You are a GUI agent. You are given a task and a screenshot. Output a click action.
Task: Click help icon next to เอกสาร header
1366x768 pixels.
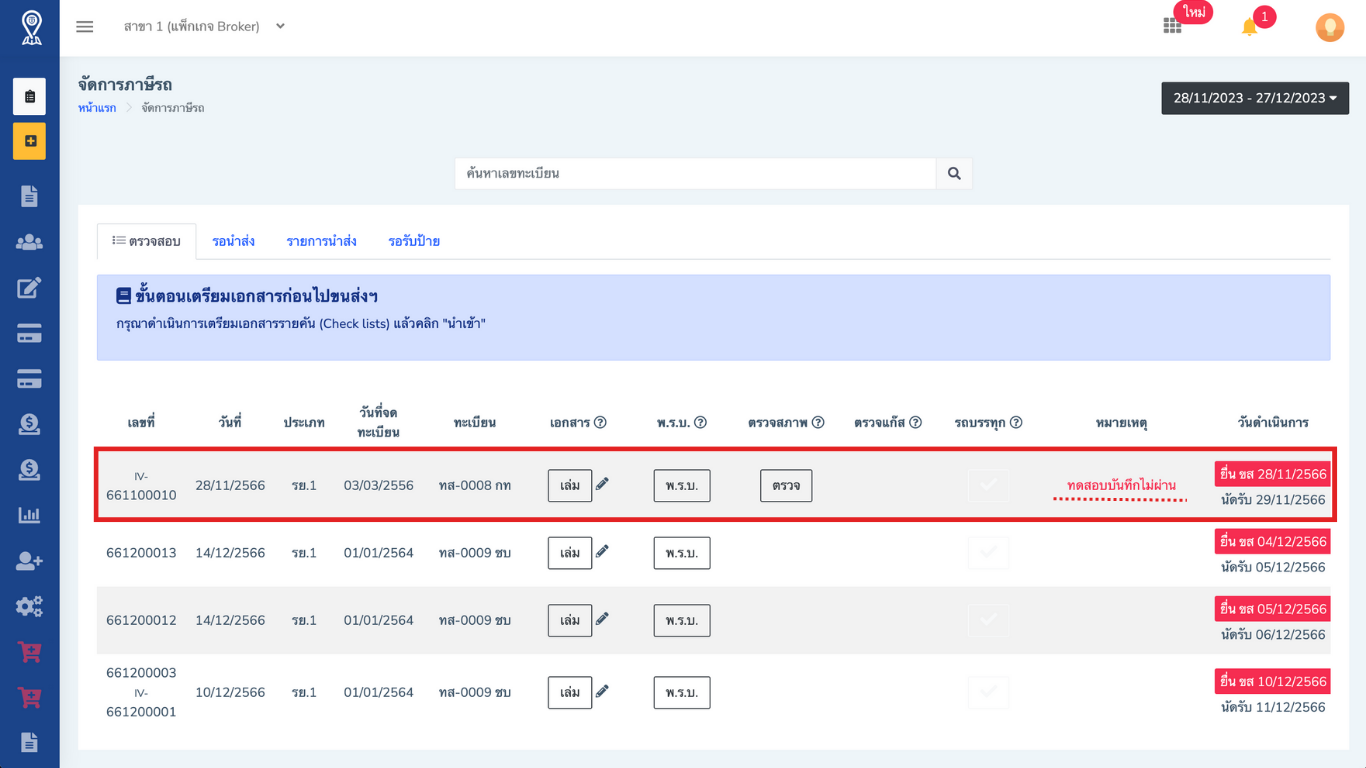point(600,423)
